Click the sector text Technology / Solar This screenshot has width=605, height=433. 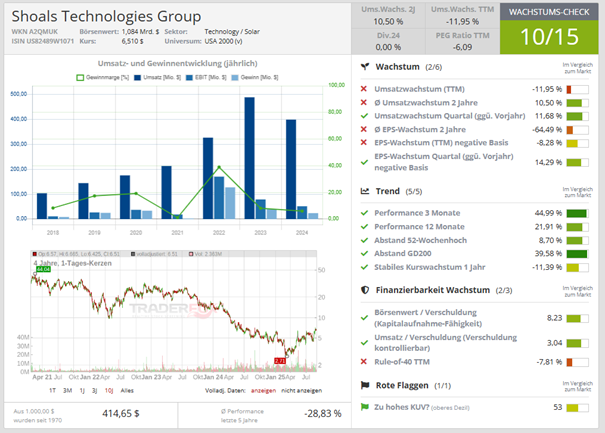(x=232, y=32)
